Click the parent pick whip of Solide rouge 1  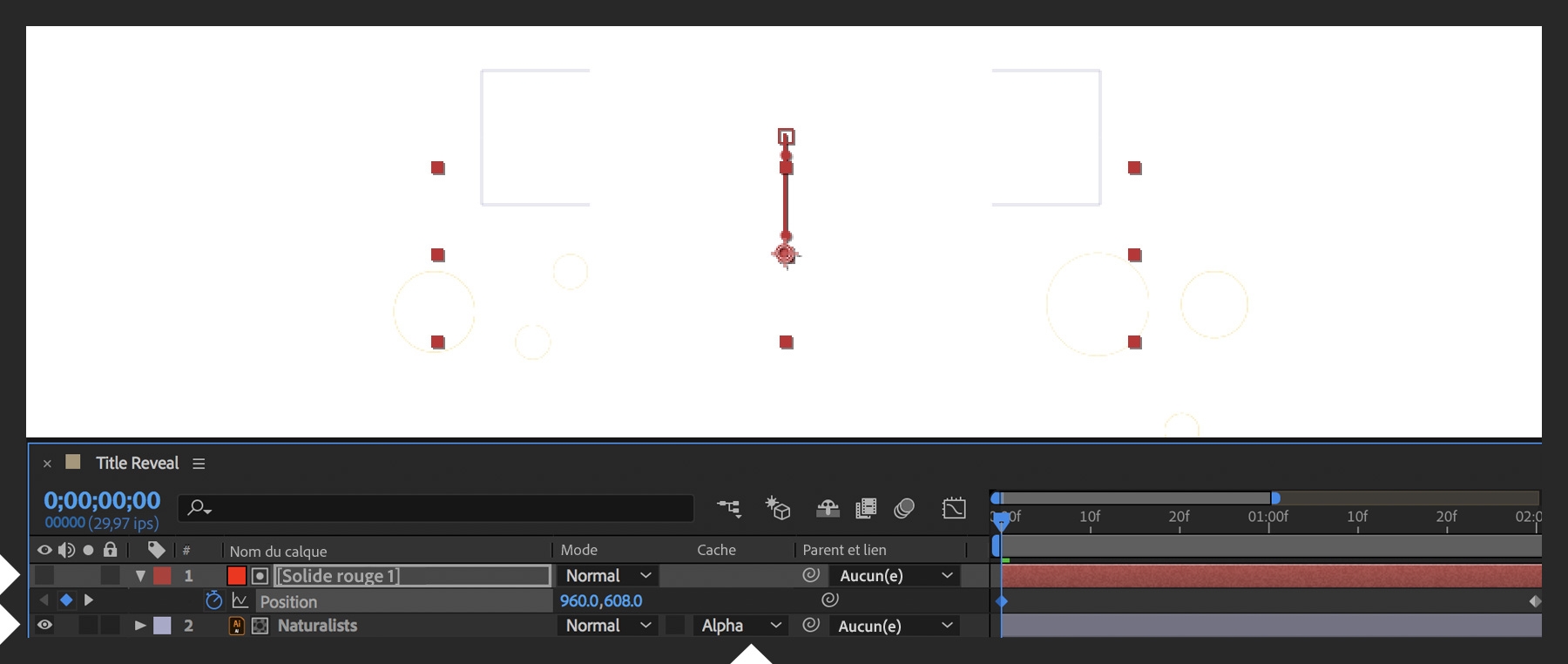tap(811, 574)
